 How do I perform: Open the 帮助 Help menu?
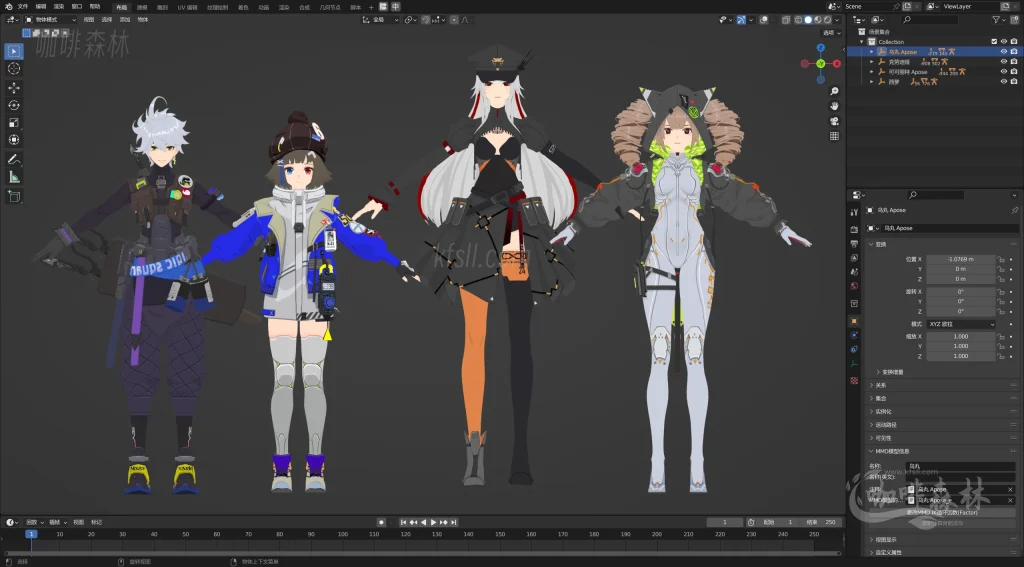pyautogui.click(x=95, y=7)
